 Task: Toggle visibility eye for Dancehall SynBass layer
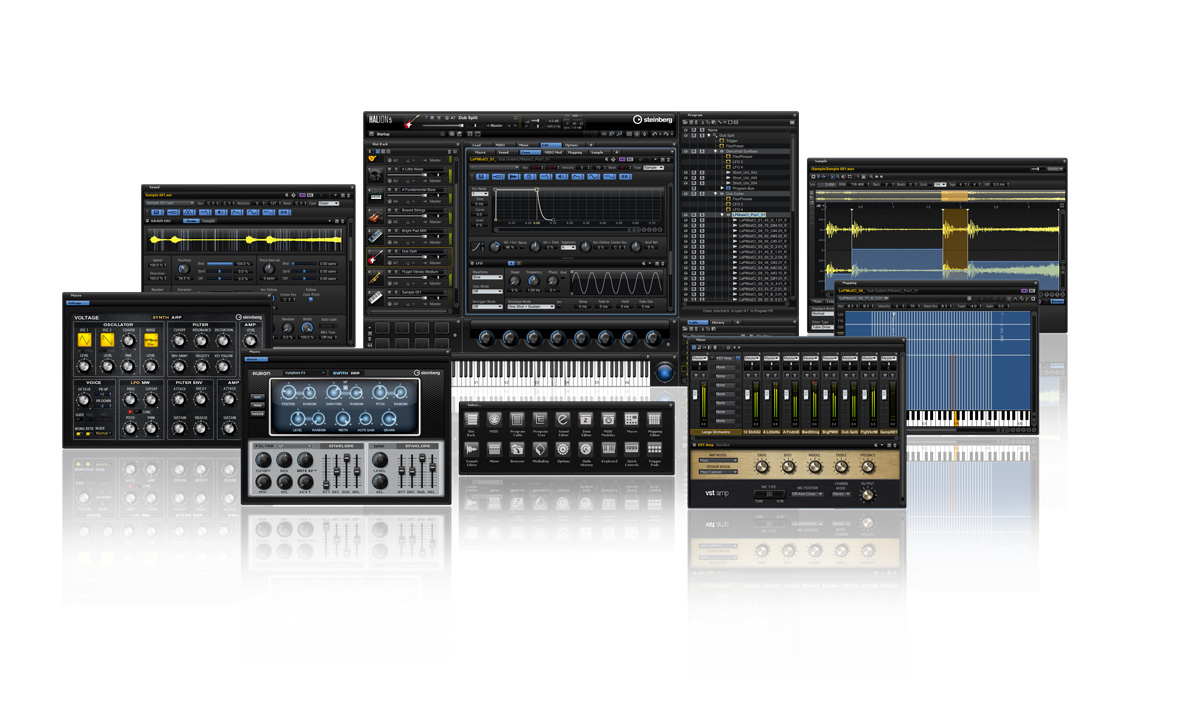tap(686, 151)
